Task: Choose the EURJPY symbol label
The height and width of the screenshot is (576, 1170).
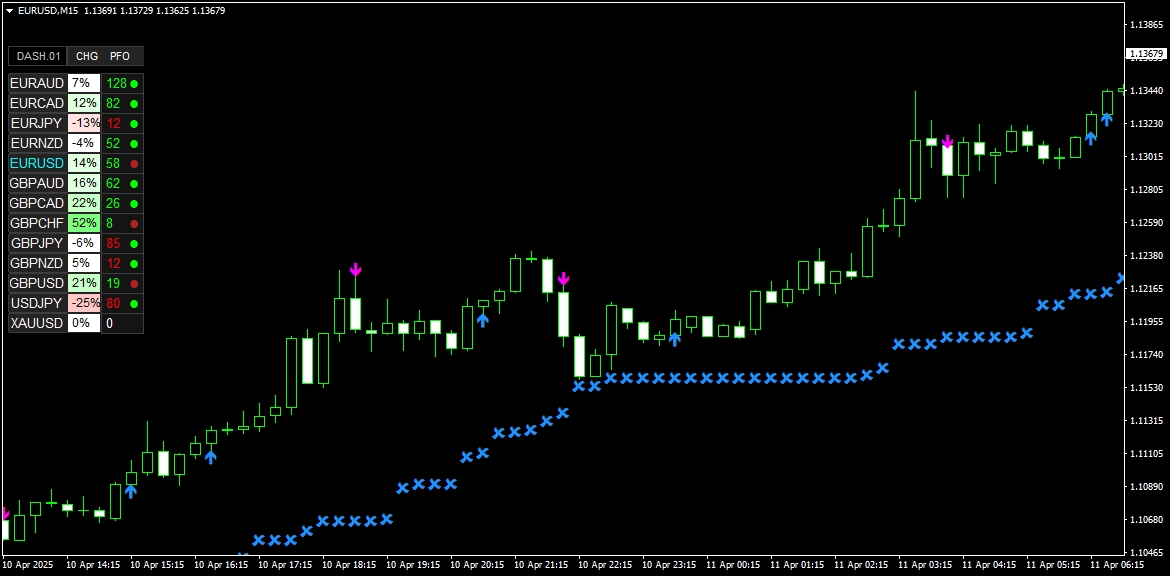Action: pyautogui.click(x=37, y=123)
